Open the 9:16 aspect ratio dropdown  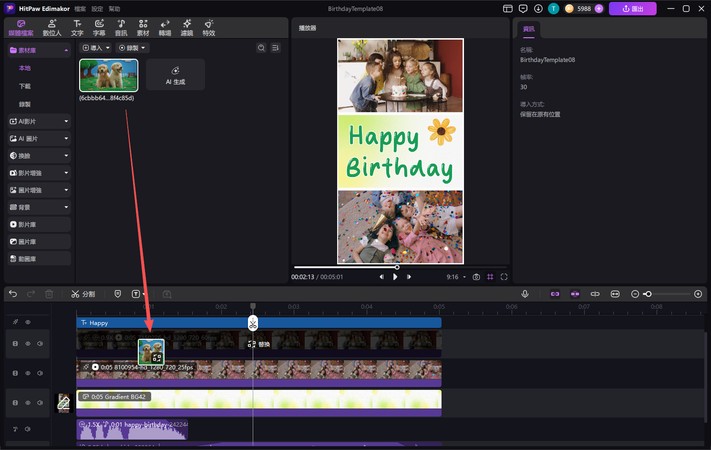(x=455, y=277)
